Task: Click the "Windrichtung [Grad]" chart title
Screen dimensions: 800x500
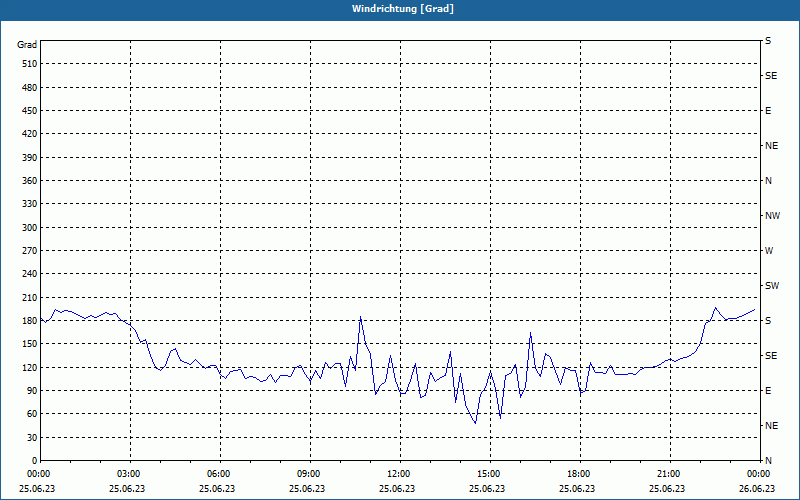Action: click(x=403, y=9)
